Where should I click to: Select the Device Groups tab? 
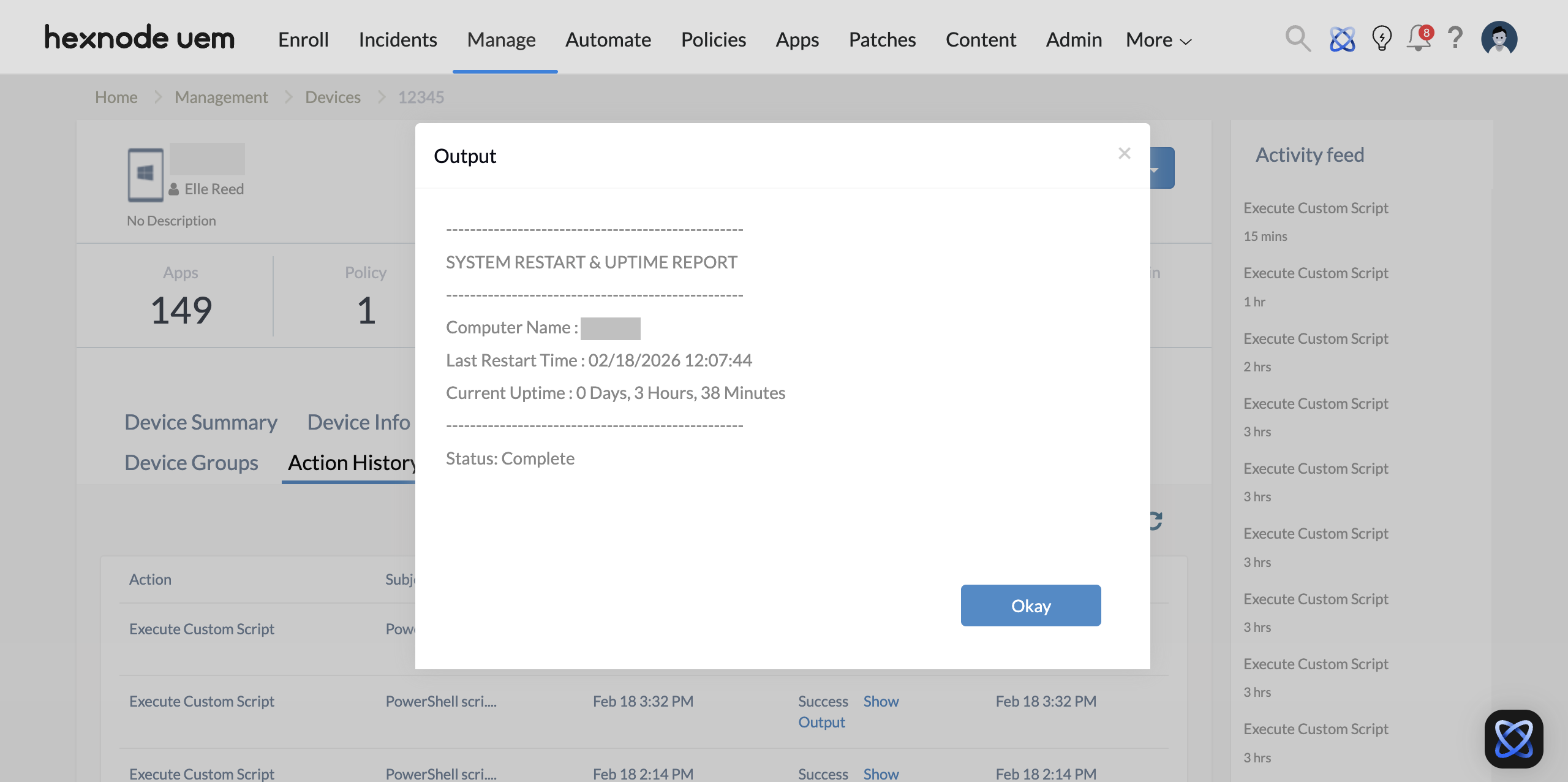click(x=191, y=463)
